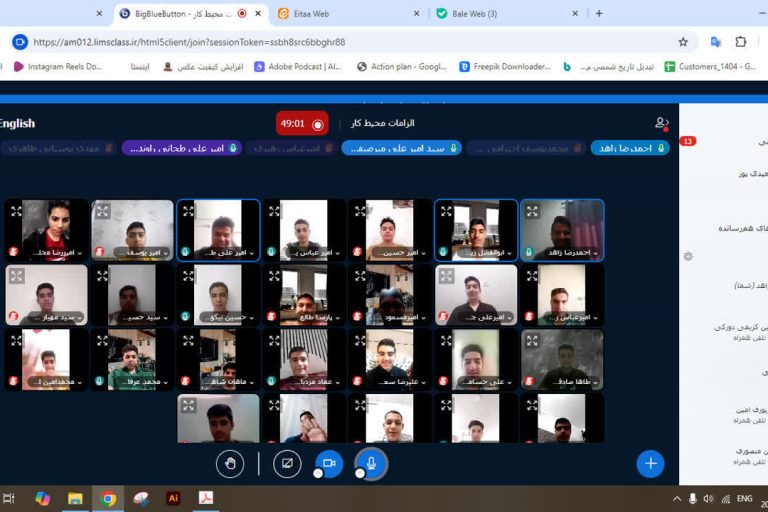Make پارسا طالع video fullscreen
Image resolution: width=768 pixels, height=512 pixels.
274,276
